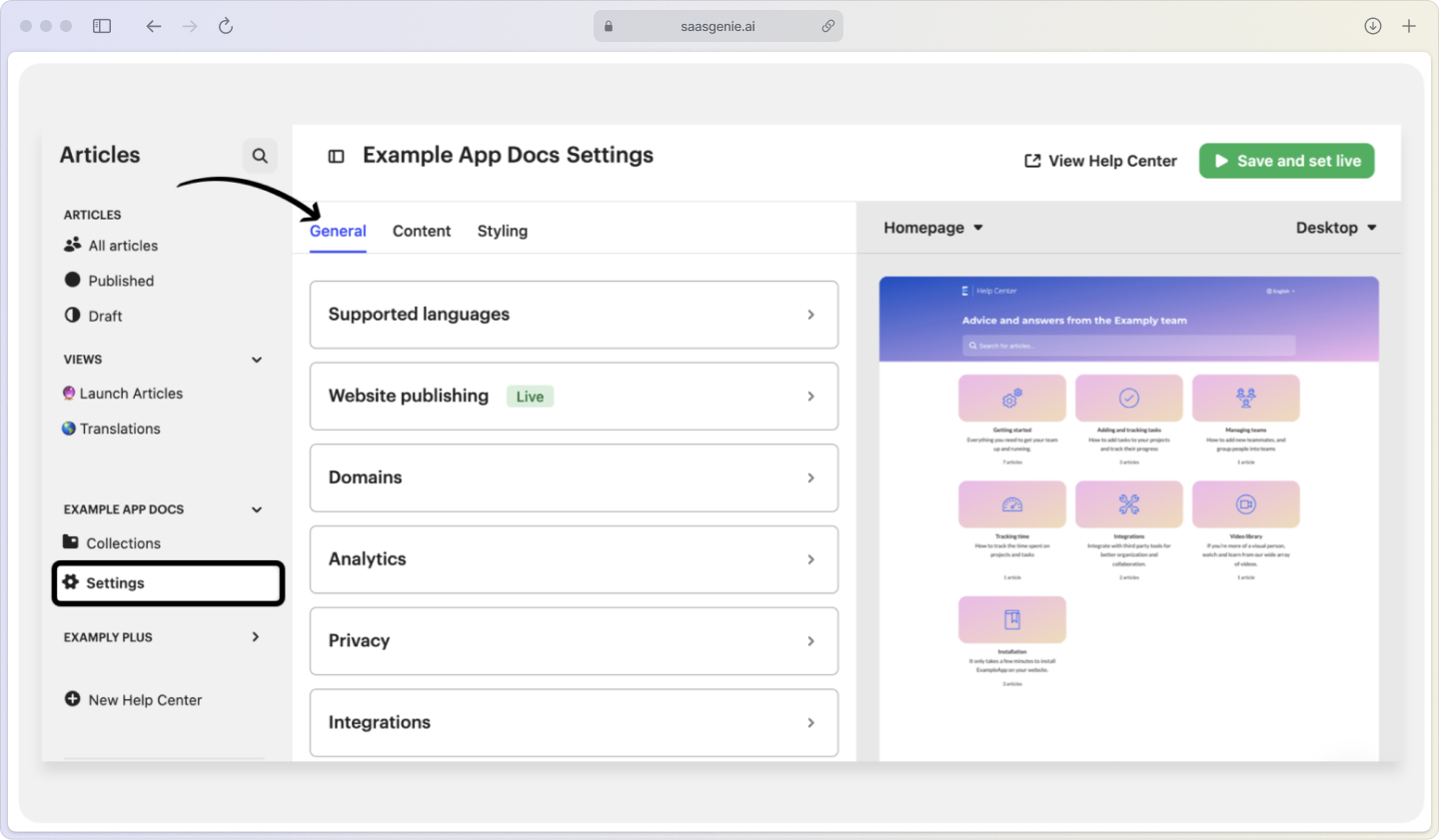
Task: Click the downloads icon in the browser toolbar
Action: coord(1372,26)
